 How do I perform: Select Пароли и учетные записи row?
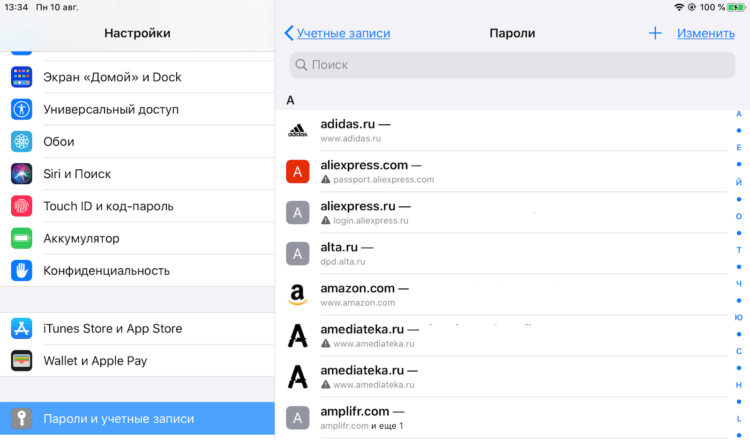pos(137,418)
